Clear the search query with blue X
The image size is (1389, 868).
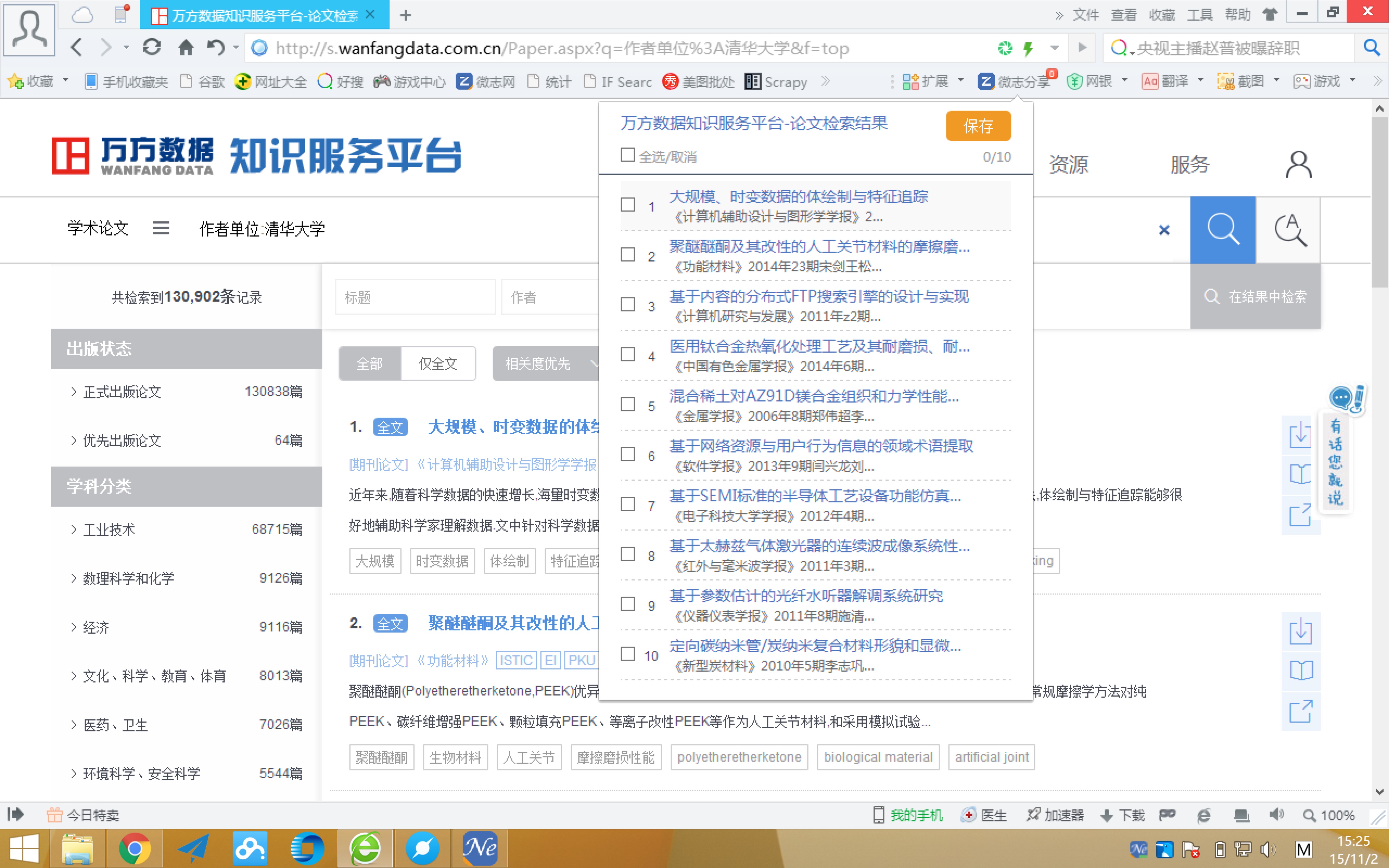point(1164,230)
